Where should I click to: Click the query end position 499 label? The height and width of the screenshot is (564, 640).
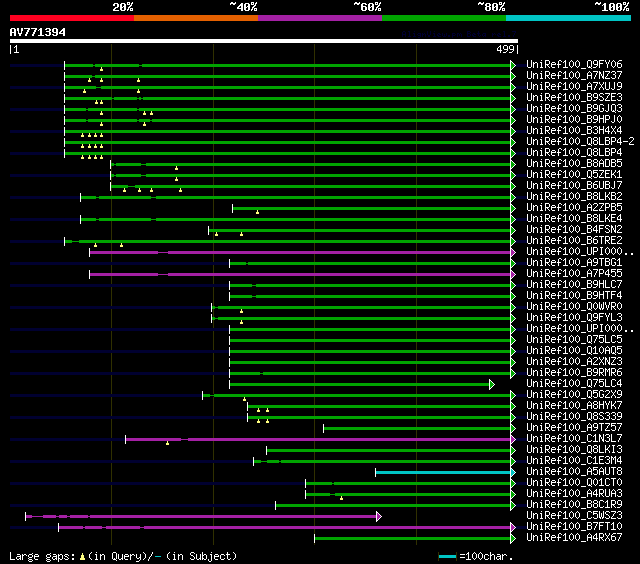(x=505, y=49)
